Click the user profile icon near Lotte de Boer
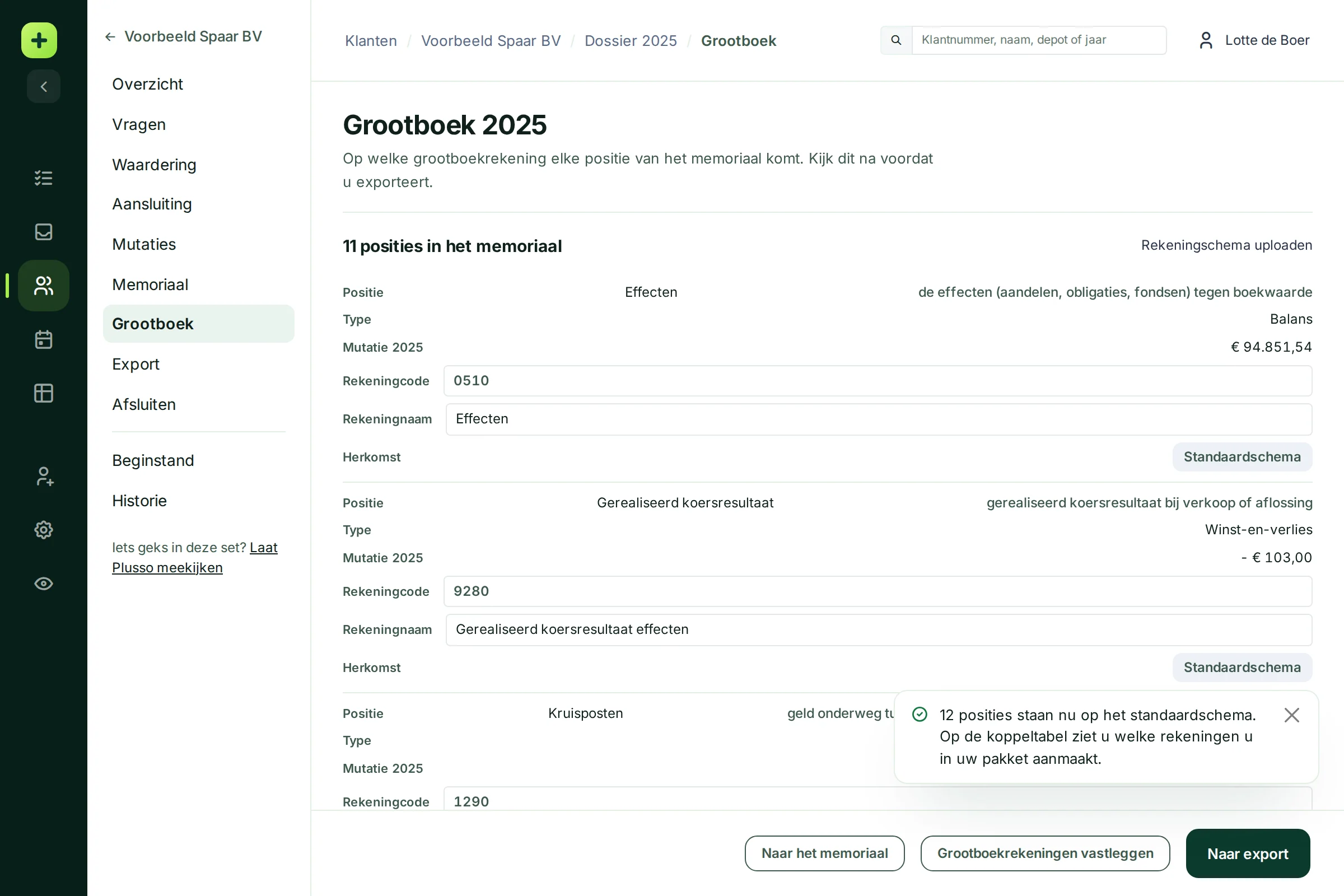The height and width of the screenshot is (896, 1344). point(1206,40)
